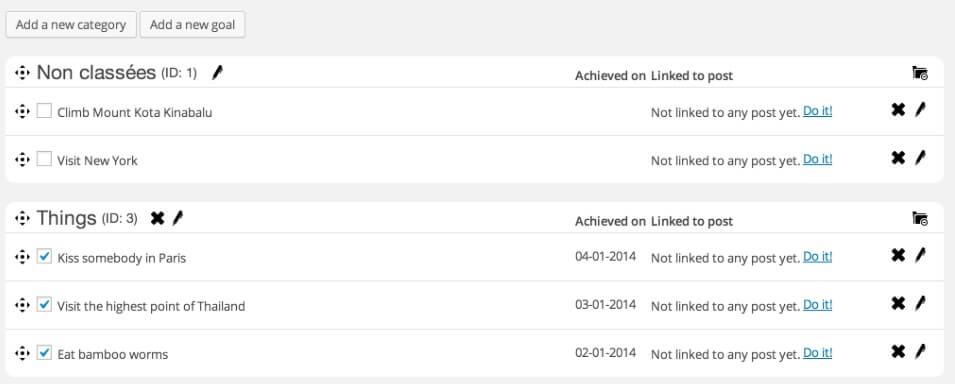Uncheck the Eat bamboo worms checkbox
Viewport: 955px width, 384px height.
(44, 352)
